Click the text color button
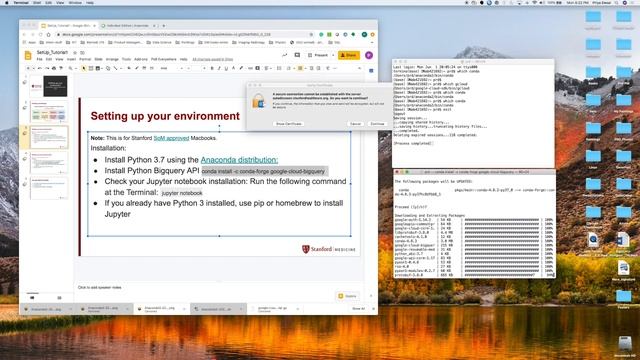Screen dimensions: 640x360 tap(233, 68)
